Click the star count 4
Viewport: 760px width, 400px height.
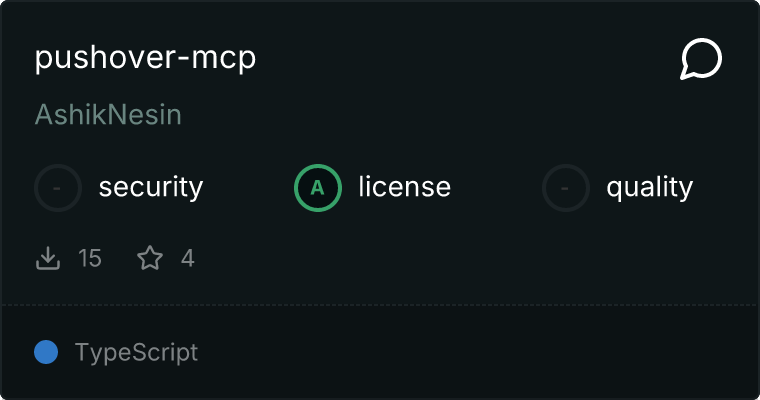pos(188,258)
